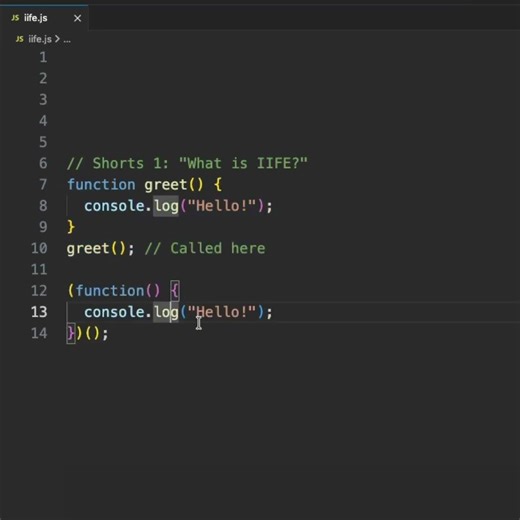Click 'log' on line 13
The image size is (520, 520).
[x=166, y=313]
